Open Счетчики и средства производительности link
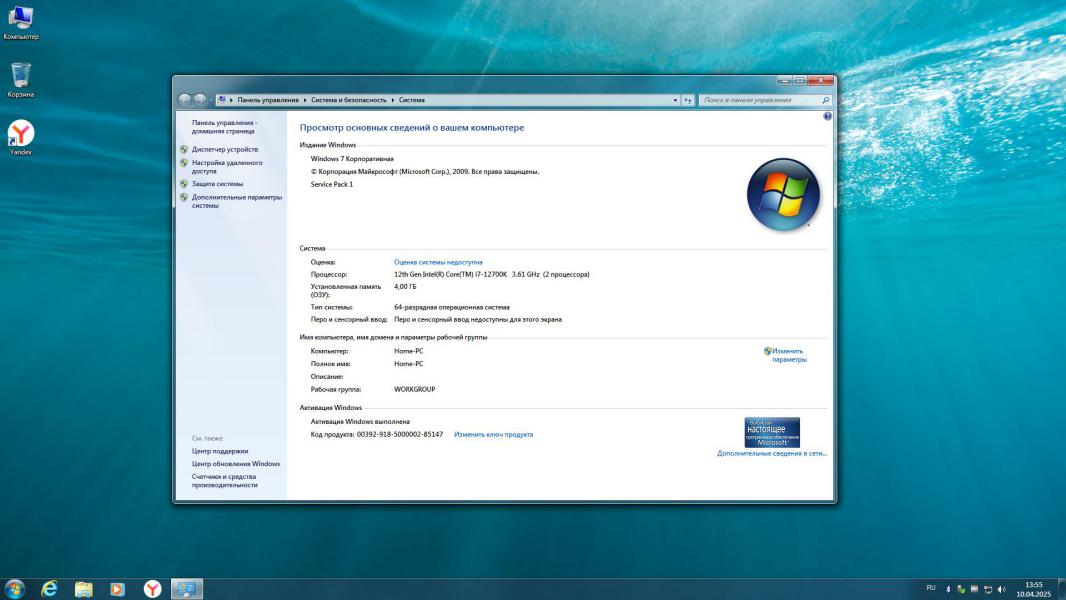1066x600 pixels. pos(224,481)
